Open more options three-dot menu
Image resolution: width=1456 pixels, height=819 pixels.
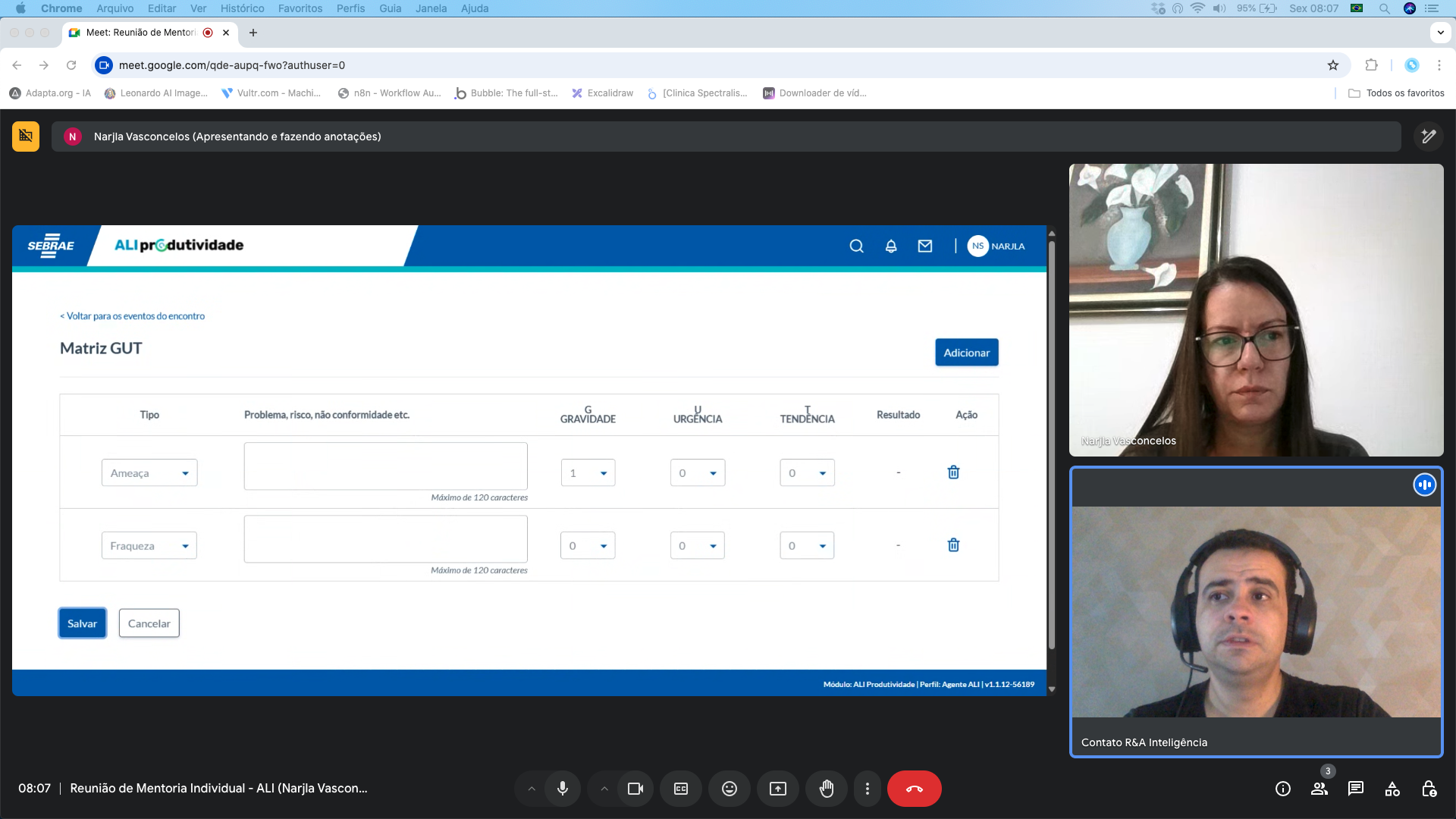(x=867, y=789)
